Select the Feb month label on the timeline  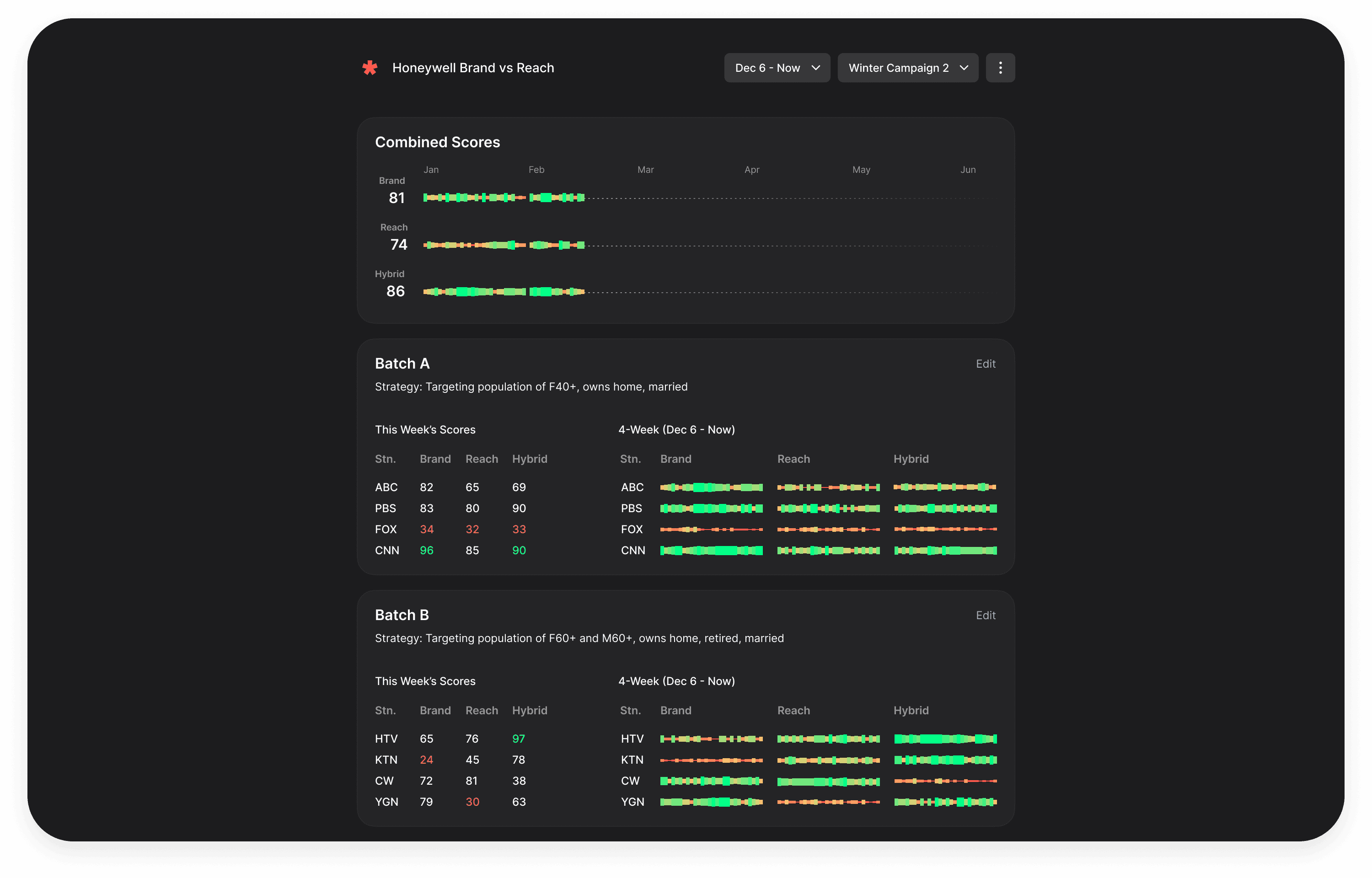coord(536,170)
